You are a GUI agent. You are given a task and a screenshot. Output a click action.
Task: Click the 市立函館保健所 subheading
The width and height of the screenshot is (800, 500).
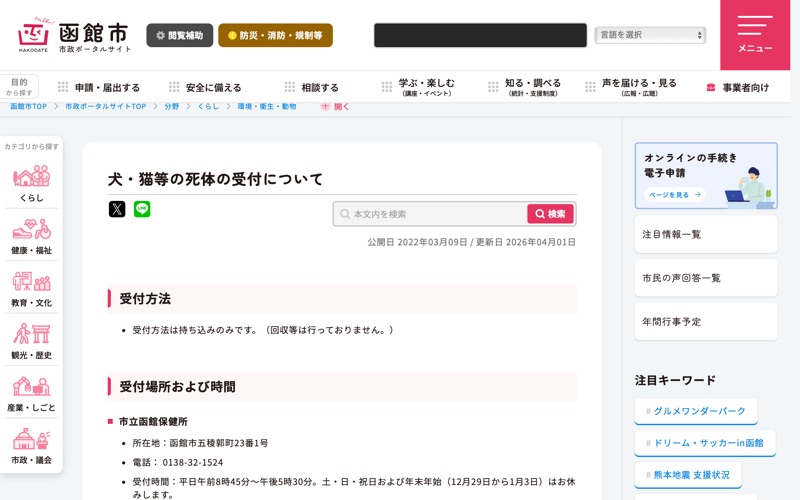click(153, 421)
